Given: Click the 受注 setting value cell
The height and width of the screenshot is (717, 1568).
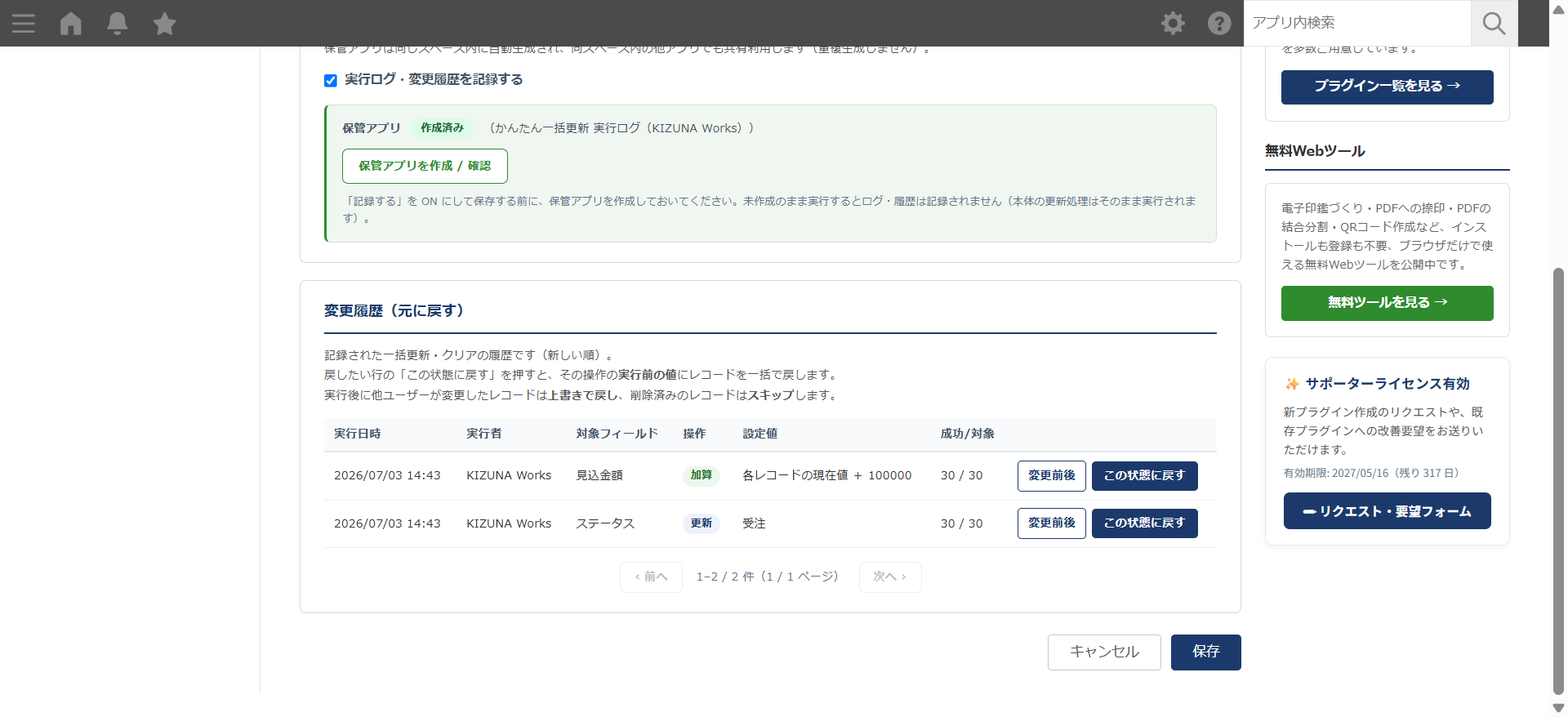Looking at the screenshot, I should 754,523.
